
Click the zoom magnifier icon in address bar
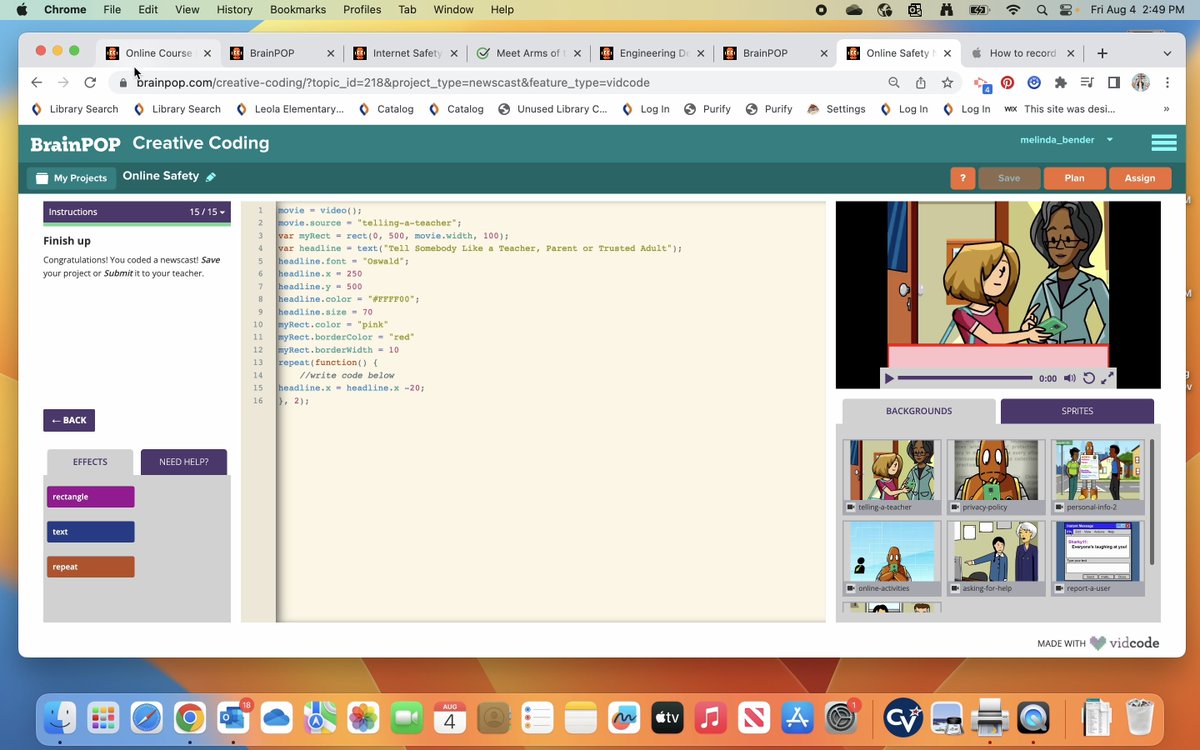pos(894,83)
